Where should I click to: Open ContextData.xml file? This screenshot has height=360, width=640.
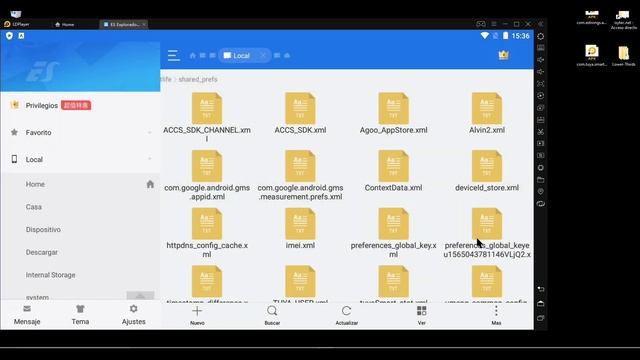point(393,171)
